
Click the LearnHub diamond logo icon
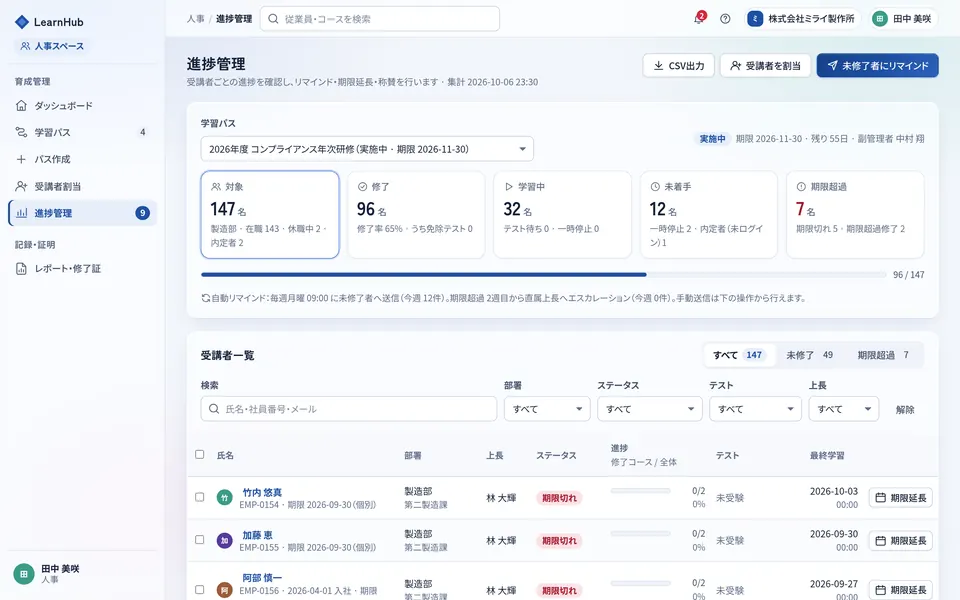21,22
